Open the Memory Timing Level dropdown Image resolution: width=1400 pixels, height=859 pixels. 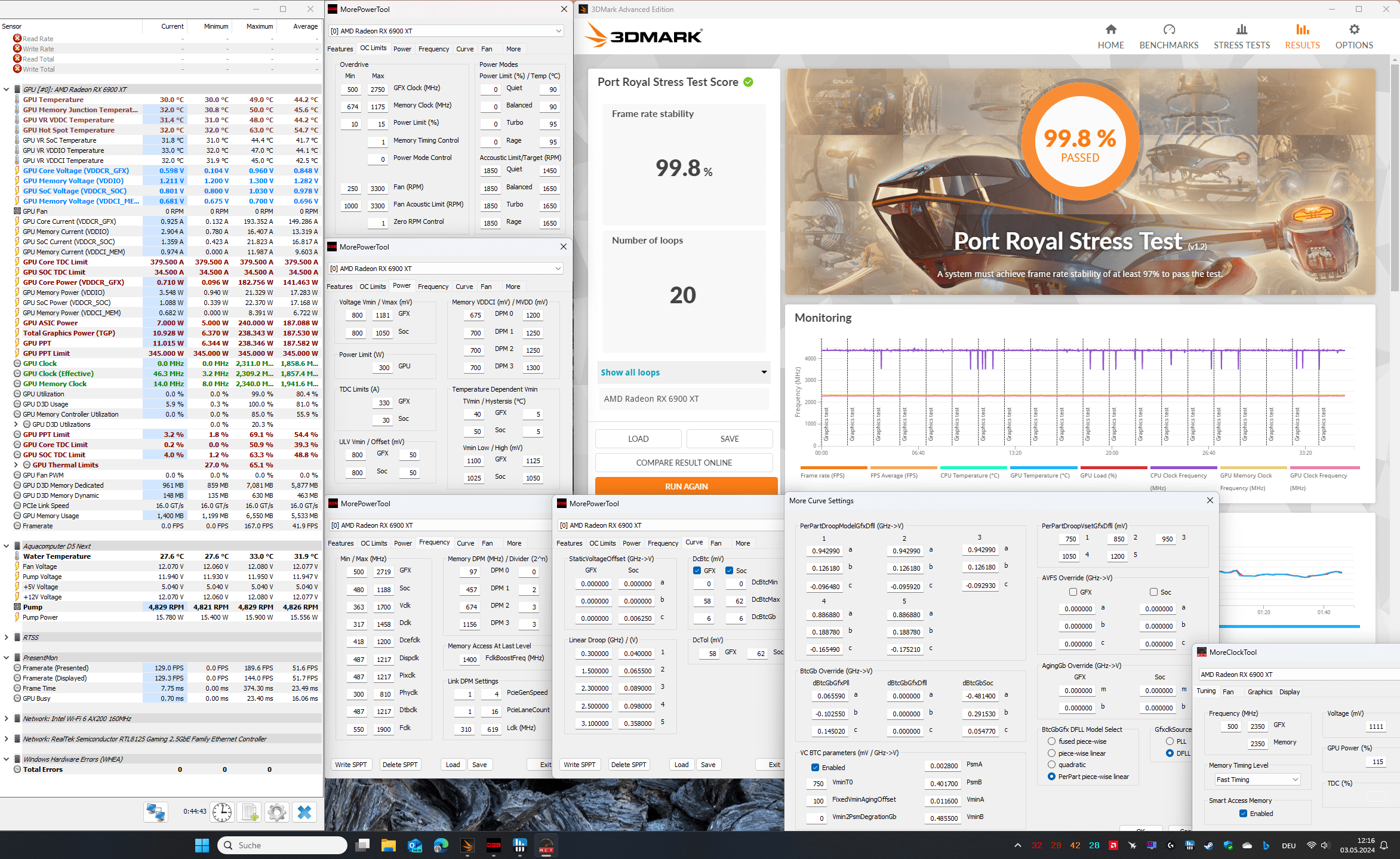coord(1257,780)
